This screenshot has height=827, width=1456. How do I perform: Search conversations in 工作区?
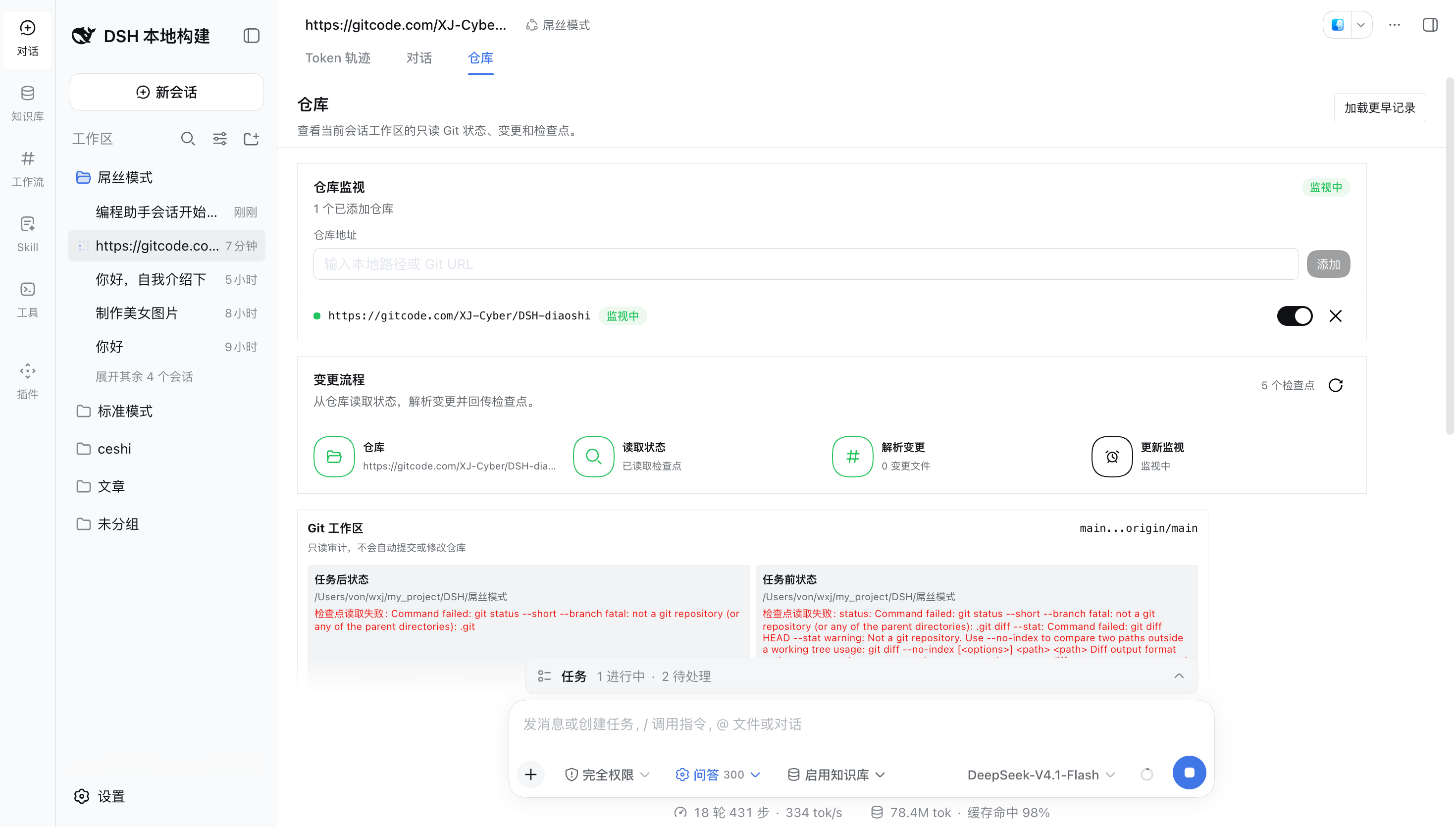[x=188, y=139]
